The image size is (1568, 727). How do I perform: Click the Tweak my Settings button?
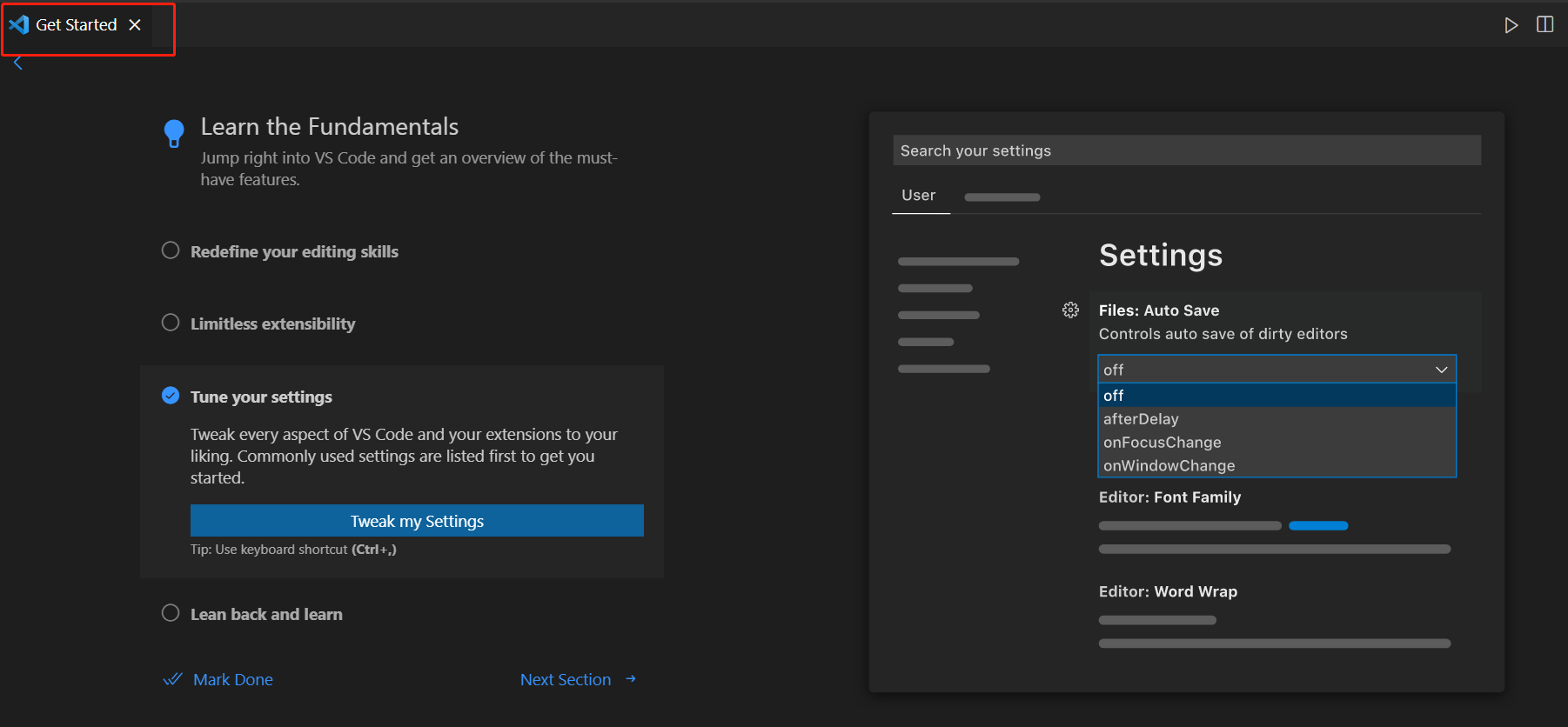point(417,521)
